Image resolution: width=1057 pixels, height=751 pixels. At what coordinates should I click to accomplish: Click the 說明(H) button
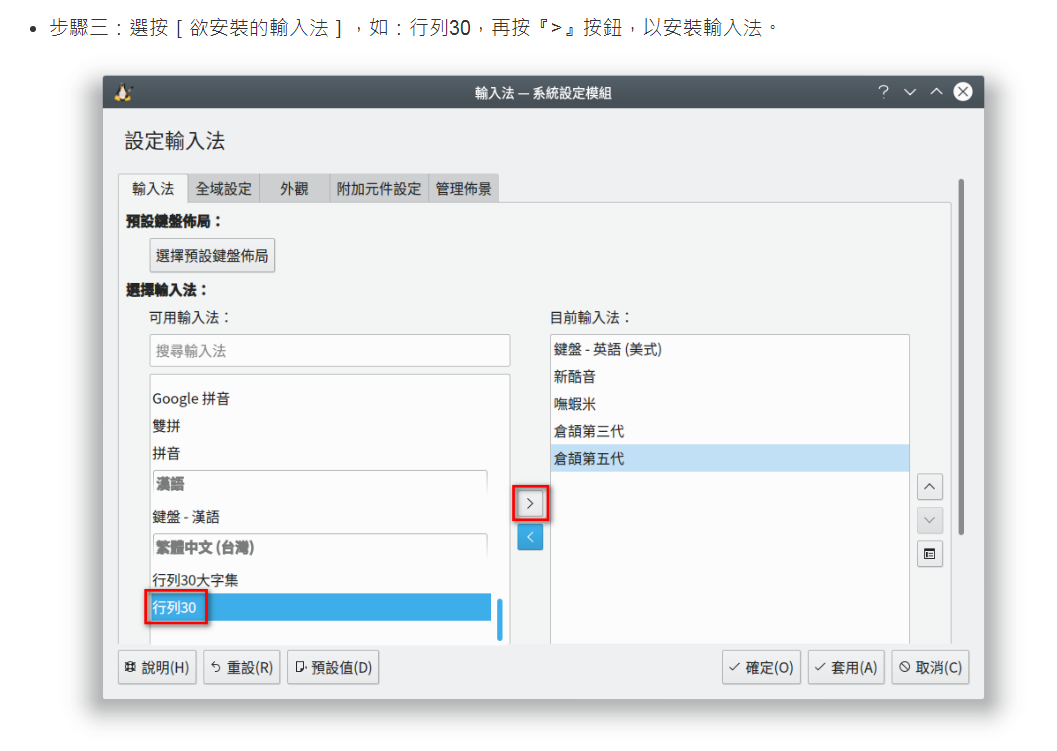tap(157, 667)
